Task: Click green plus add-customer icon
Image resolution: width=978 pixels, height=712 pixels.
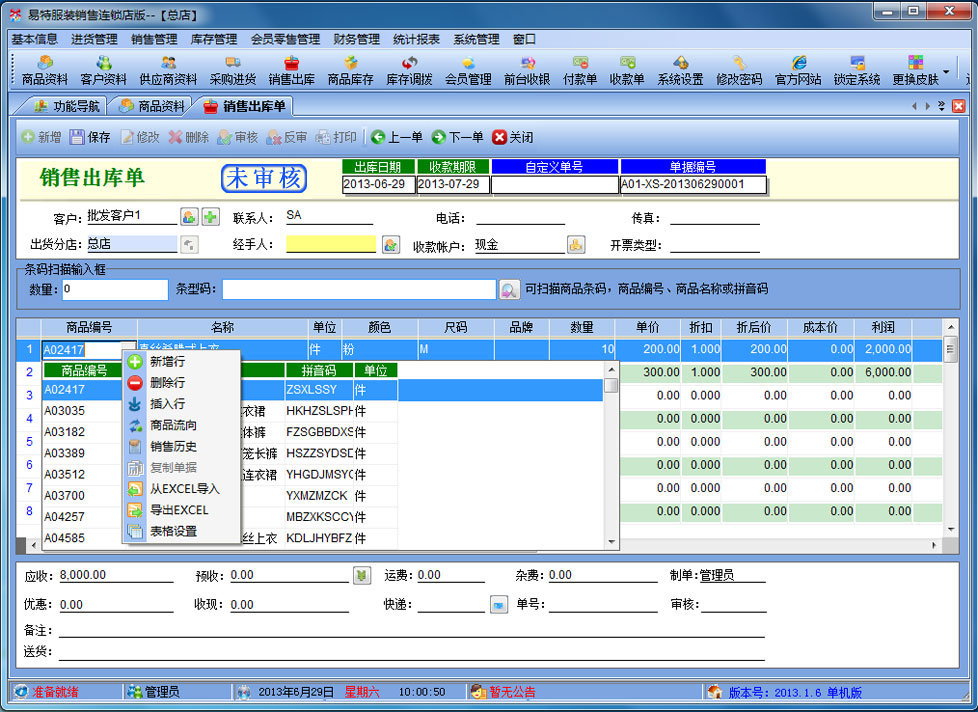Action: 210,217
